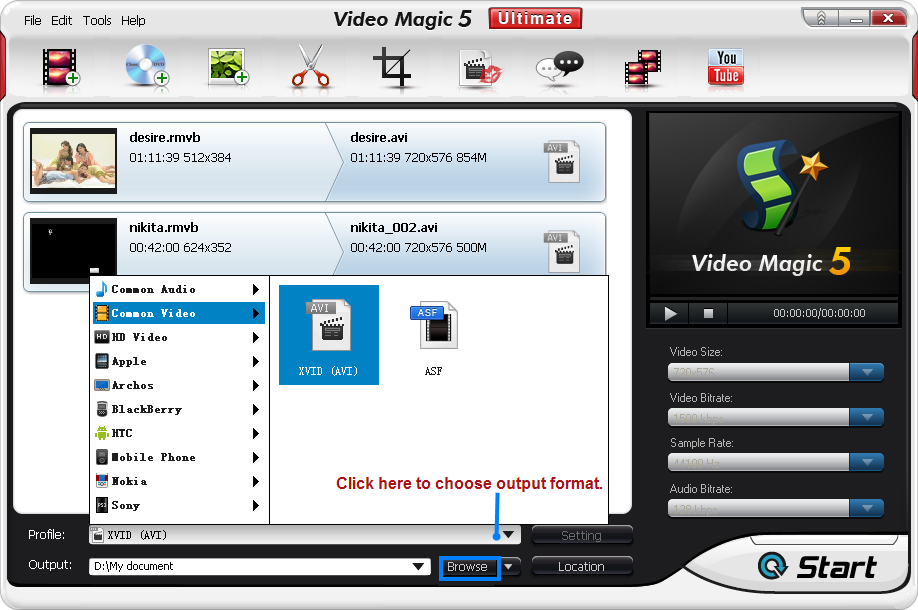918x610 pixels.
Task: Select the Common Video category
Action: pyautogui.click(x=179, y=313)
